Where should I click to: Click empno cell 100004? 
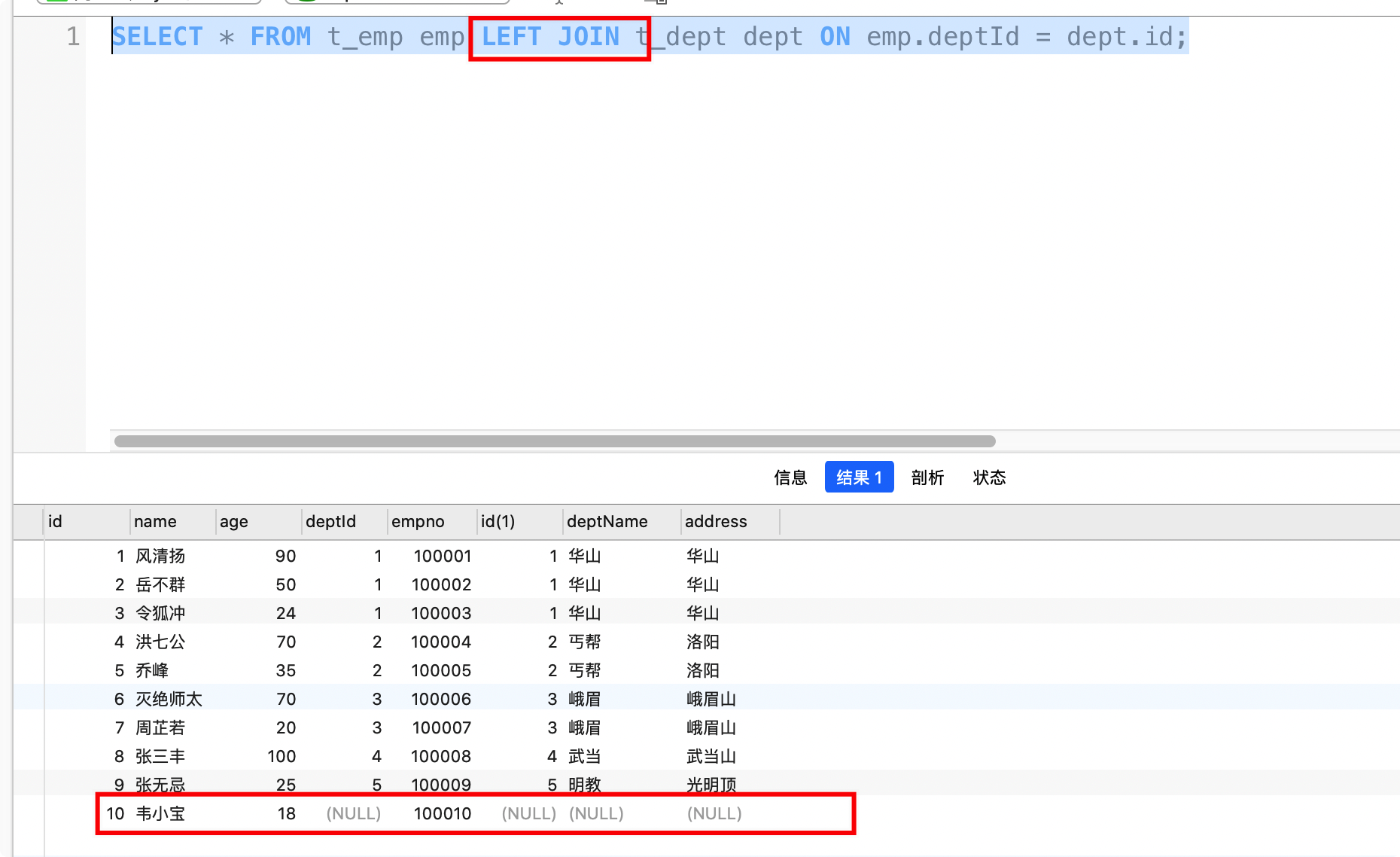pyautogui.click(x=442, y=642)
